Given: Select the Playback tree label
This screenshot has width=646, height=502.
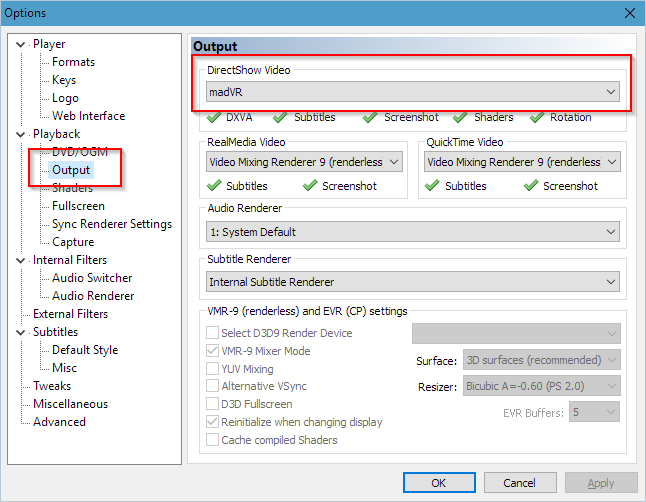Looking at the screenshot, I should 56,134.
